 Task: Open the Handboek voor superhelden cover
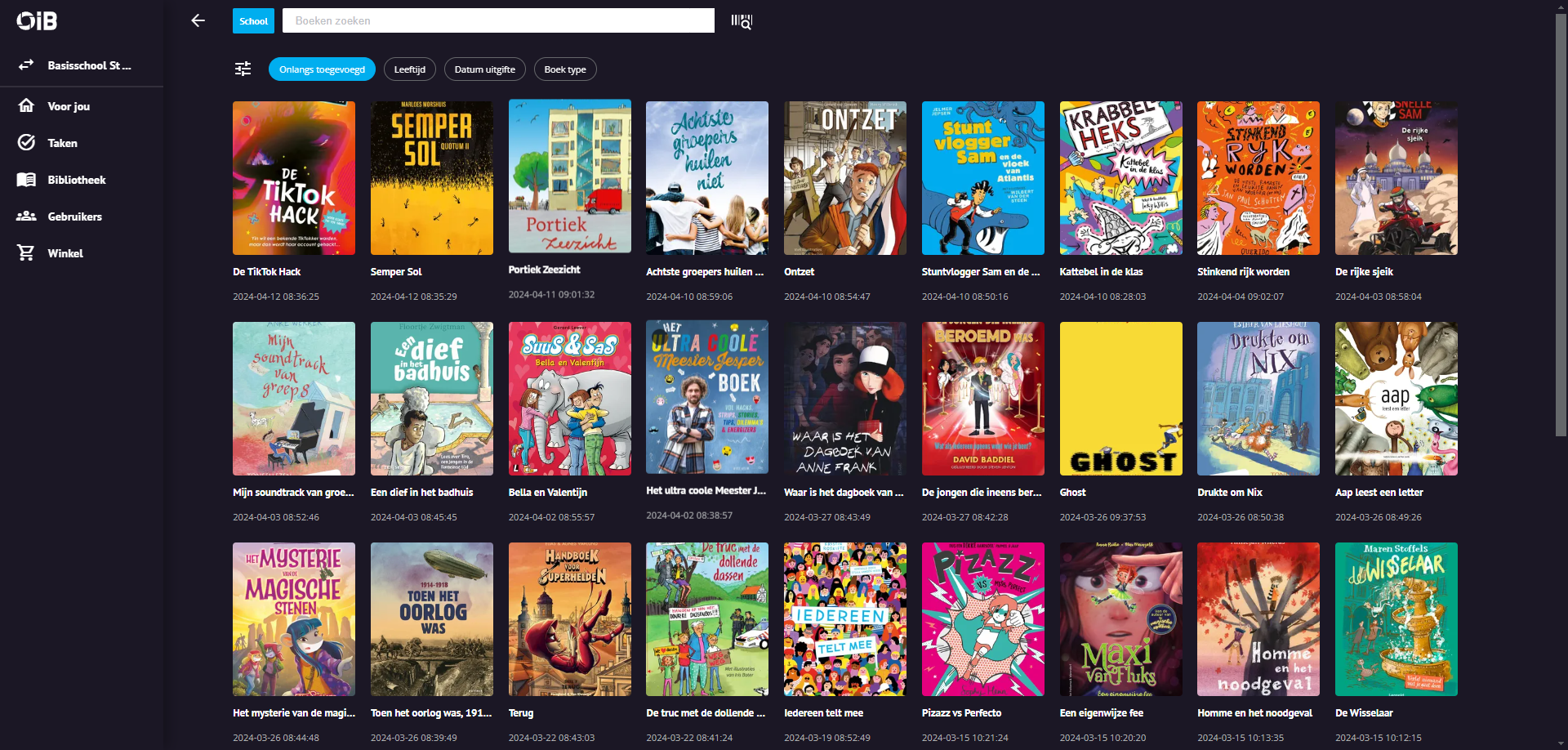570,619
